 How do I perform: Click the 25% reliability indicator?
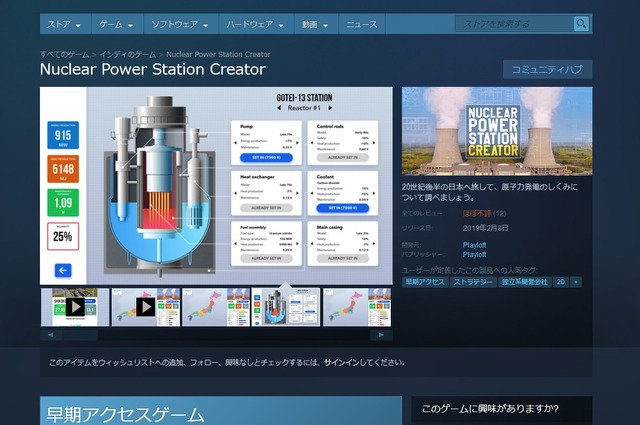pos(63,236)
